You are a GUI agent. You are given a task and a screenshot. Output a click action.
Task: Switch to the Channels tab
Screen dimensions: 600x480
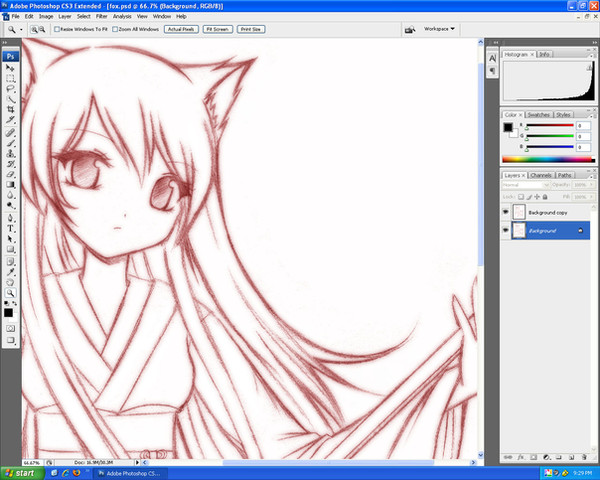click(541, 175)
